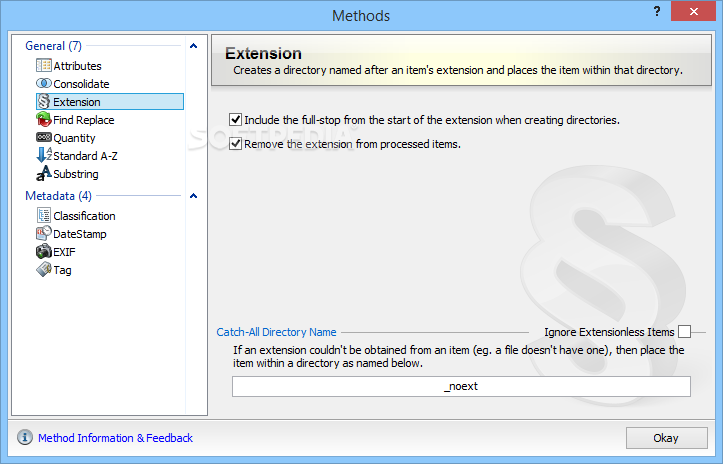Click the Consolidate method icon

[x=44, y=83]
